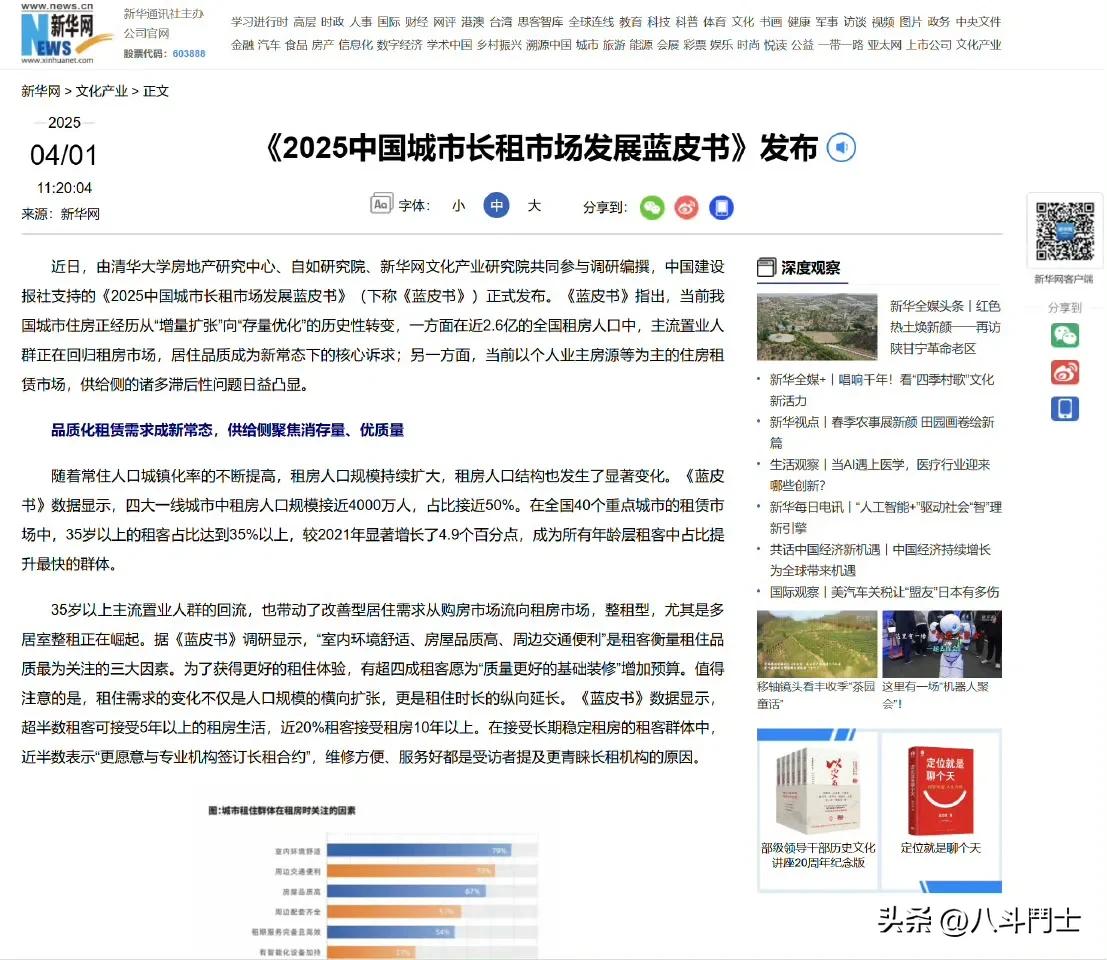Click stock code 603888 link
1107x960 pixels.
(x=189, y=54)
